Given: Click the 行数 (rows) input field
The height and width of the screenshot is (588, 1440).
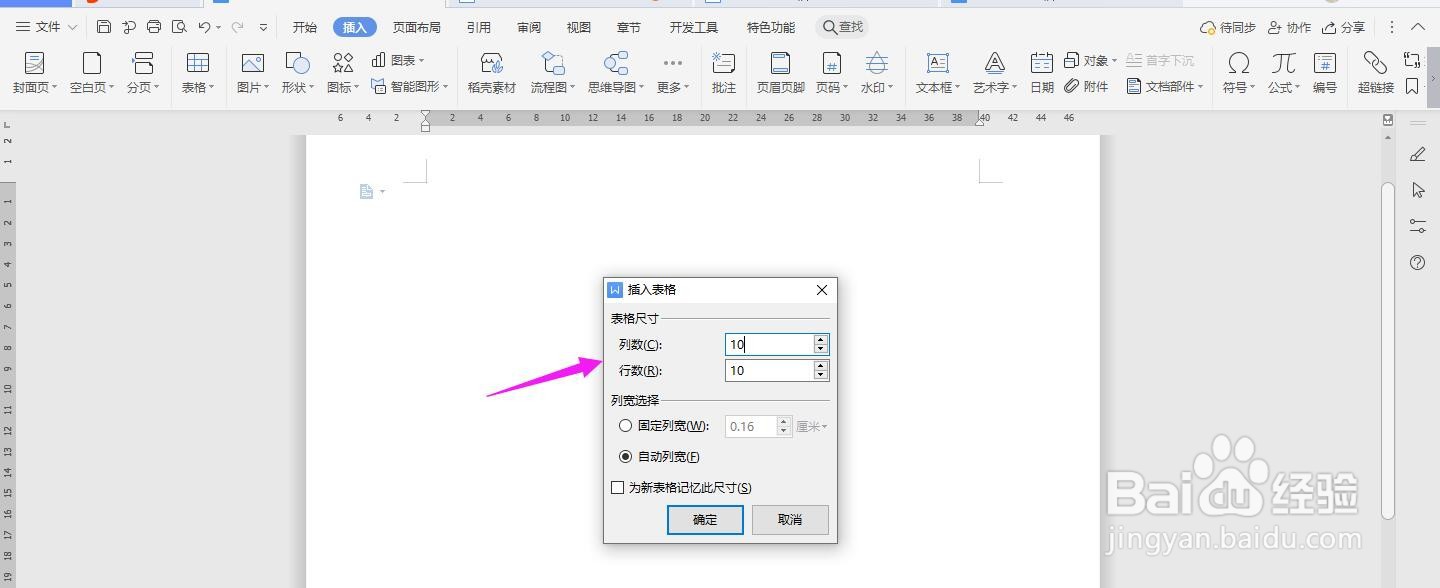Looking at the screenshot, I should coord(769,370).
